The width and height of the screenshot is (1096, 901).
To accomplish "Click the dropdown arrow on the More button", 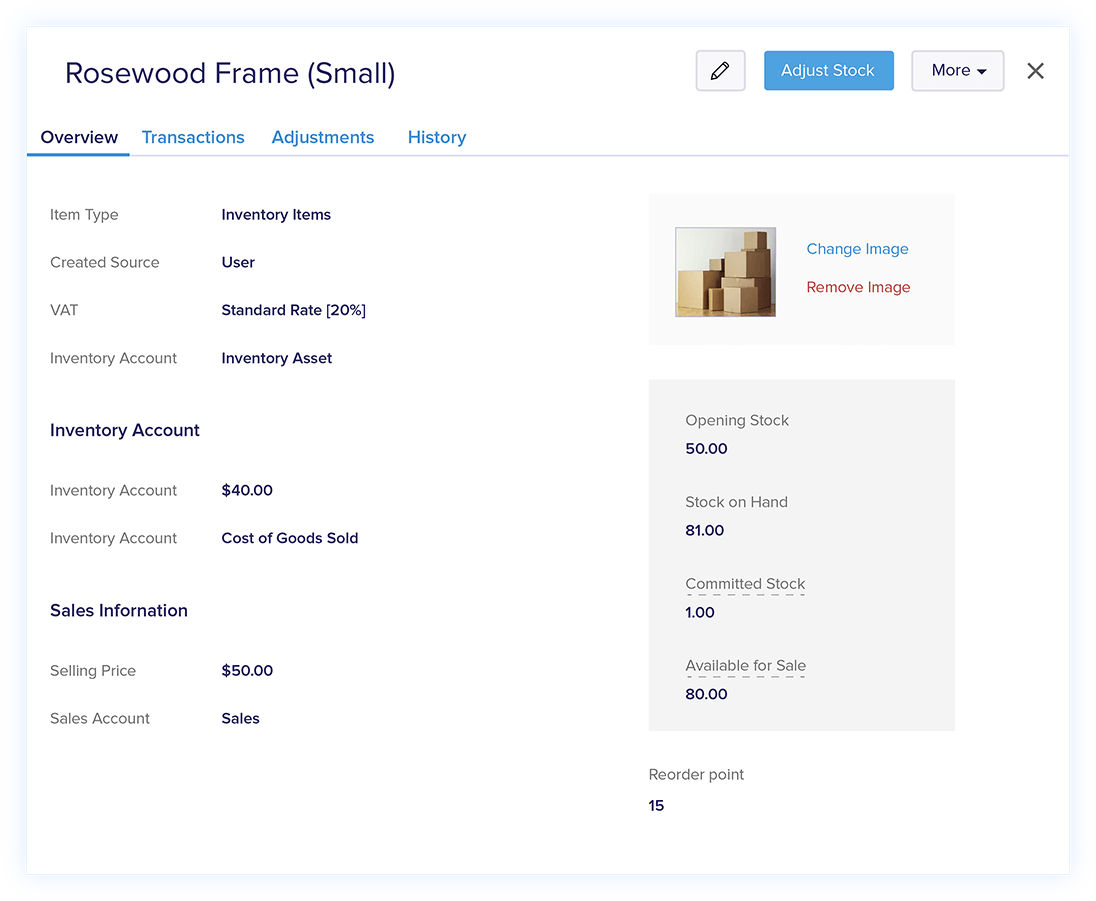I will (x=981, y=70).
